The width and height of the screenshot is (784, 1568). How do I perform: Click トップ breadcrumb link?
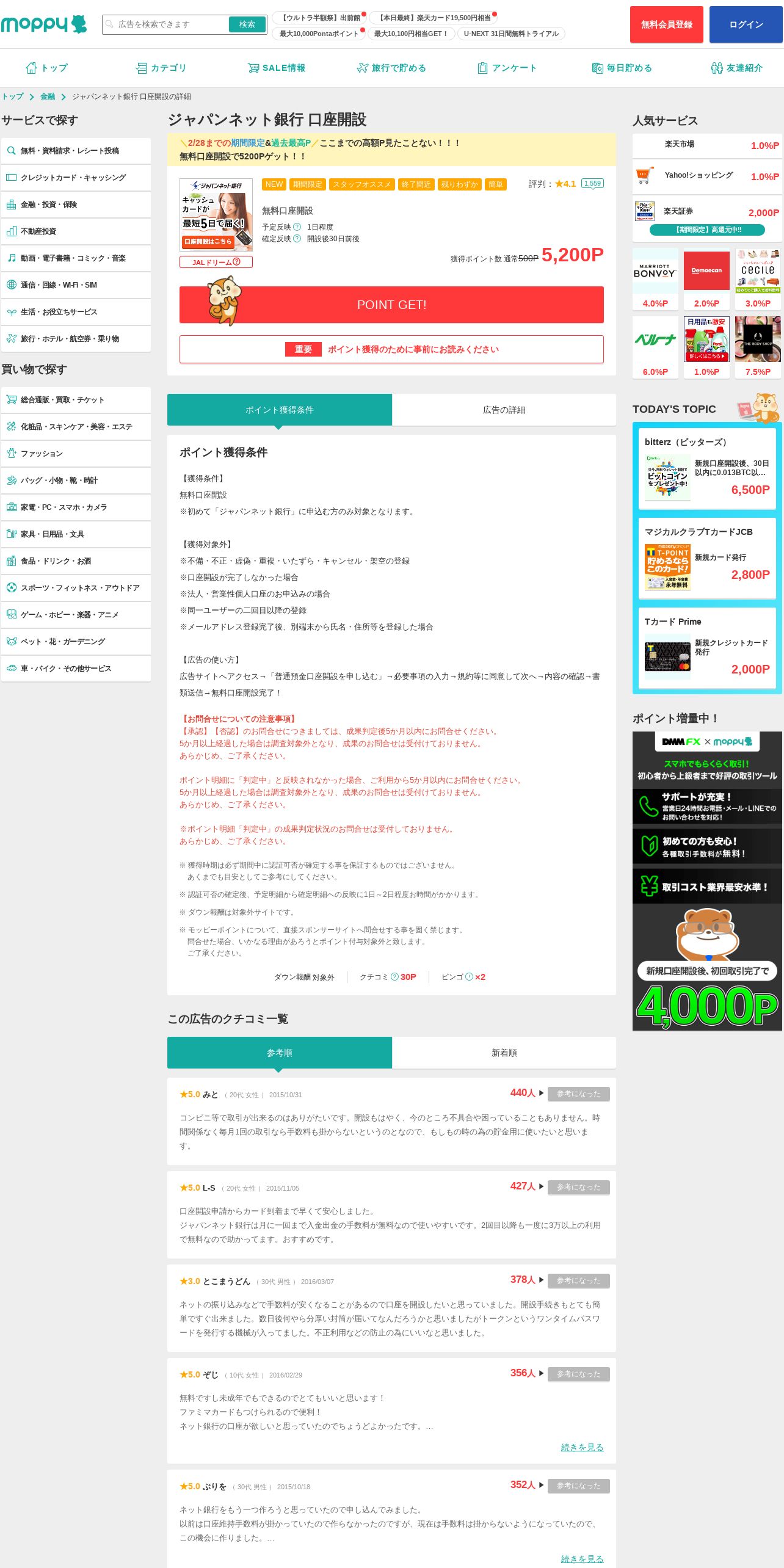(13, 96)
